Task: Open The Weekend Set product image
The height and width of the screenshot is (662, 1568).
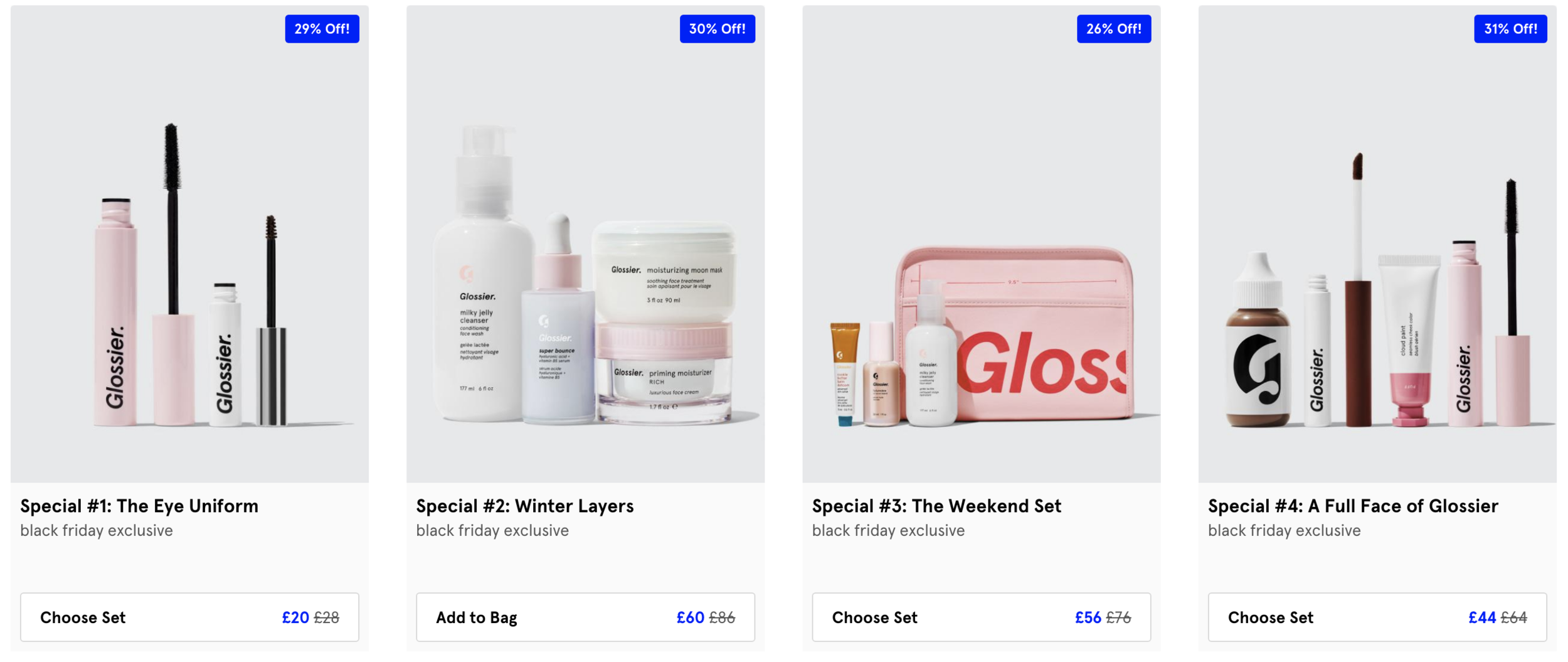Action: (981, 244)
